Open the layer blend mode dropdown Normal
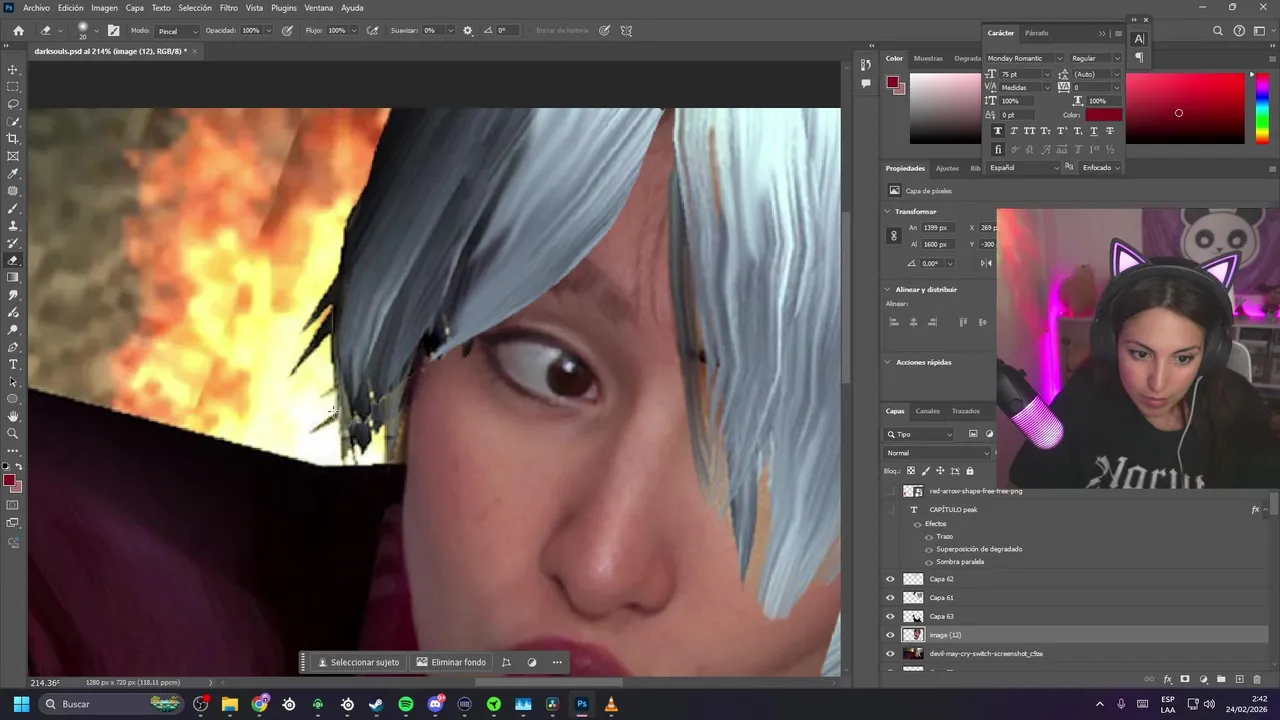Image resolution: width=1280 pixels, height=720 pixels. tap(940, 453)
